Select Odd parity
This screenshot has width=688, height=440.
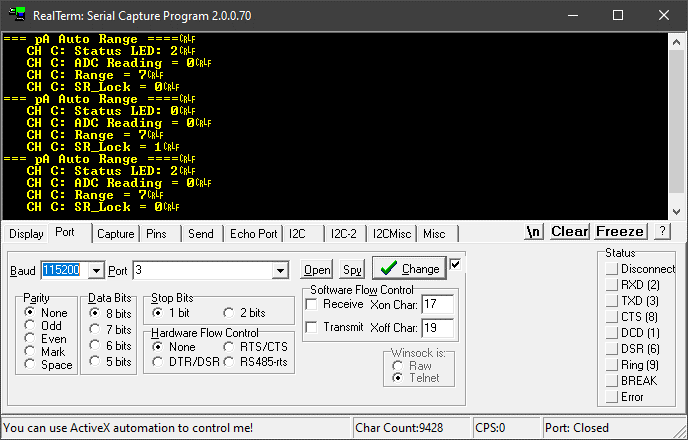(x=30, y=326)
